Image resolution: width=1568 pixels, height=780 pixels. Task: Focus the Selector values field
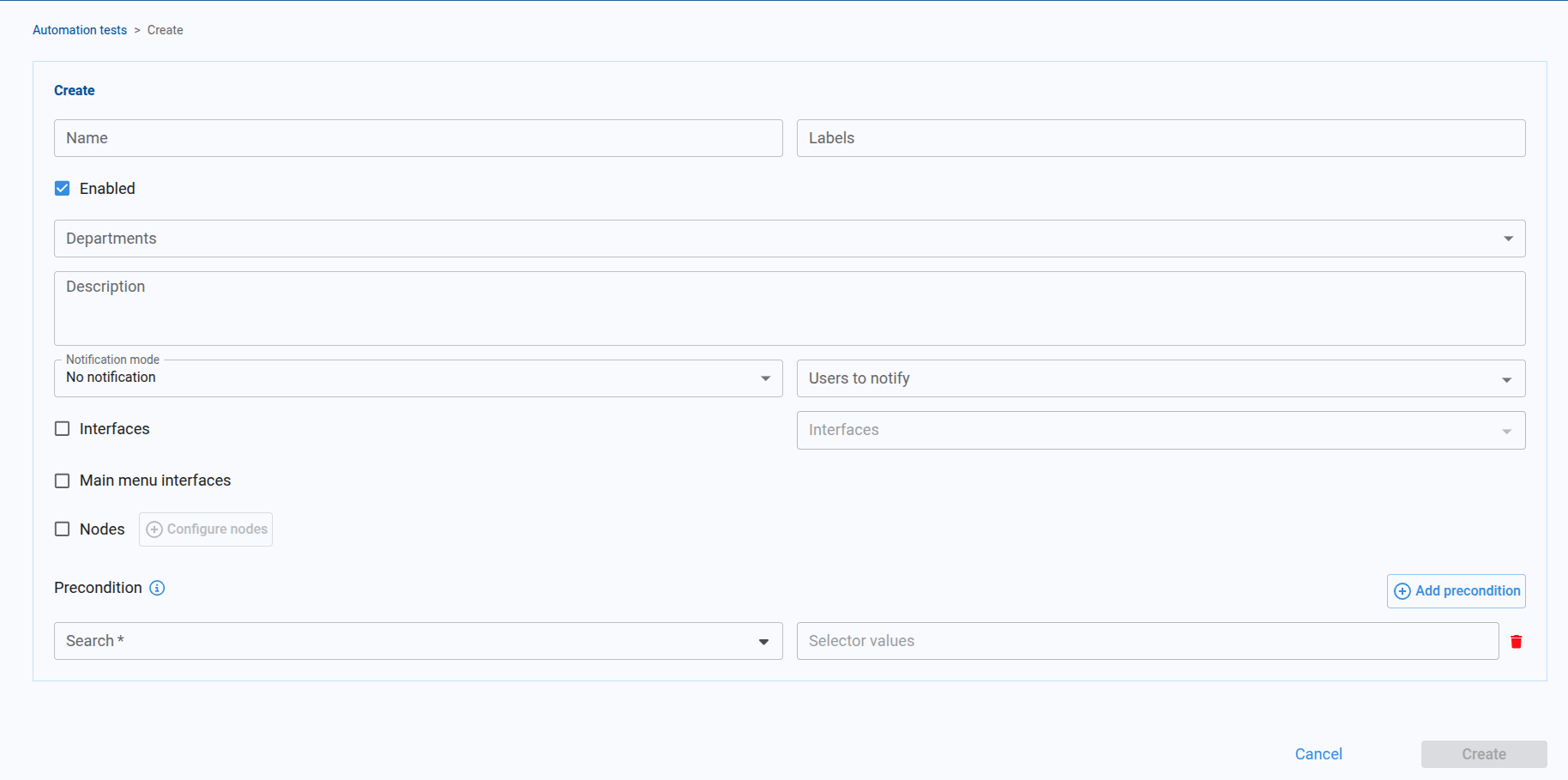1147,641
